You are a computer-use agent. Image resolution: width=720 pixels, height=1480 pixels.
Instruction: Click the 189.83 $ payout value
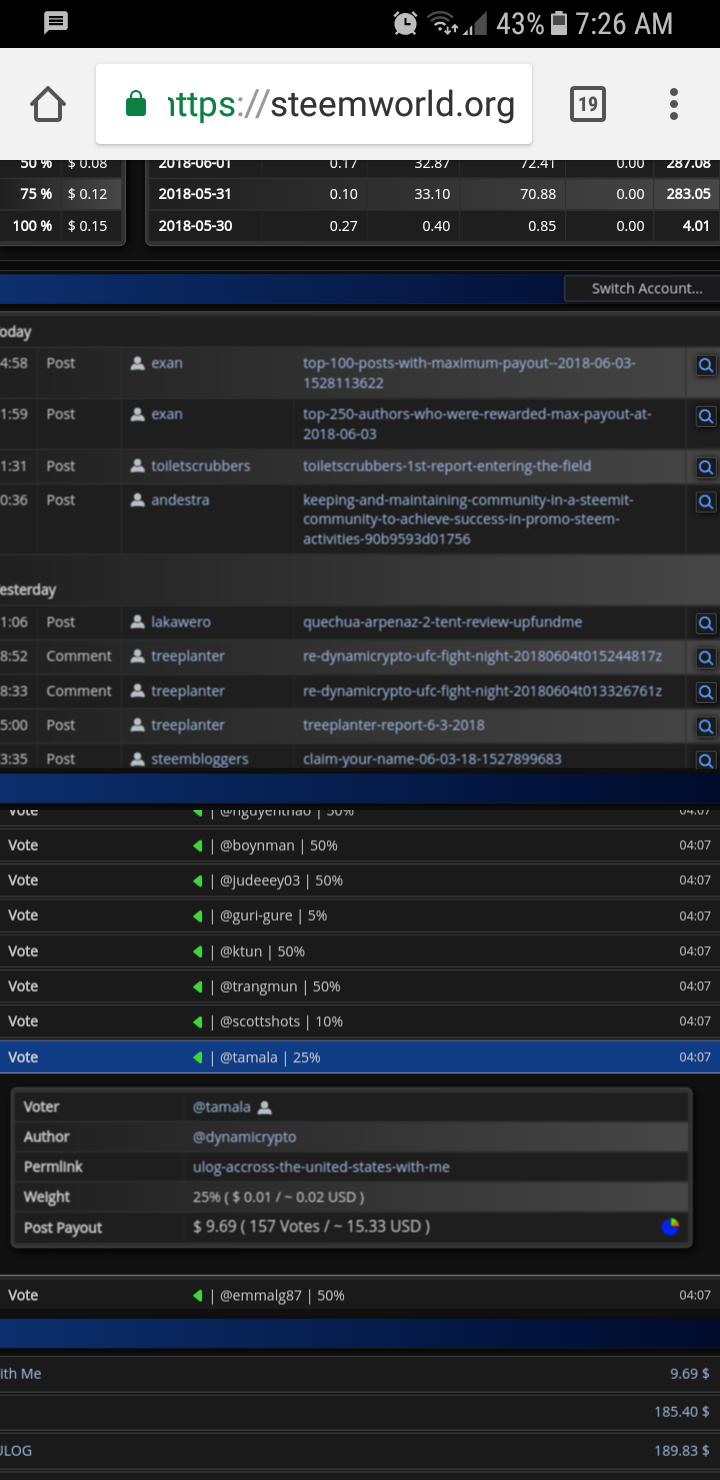[682, 1450]
